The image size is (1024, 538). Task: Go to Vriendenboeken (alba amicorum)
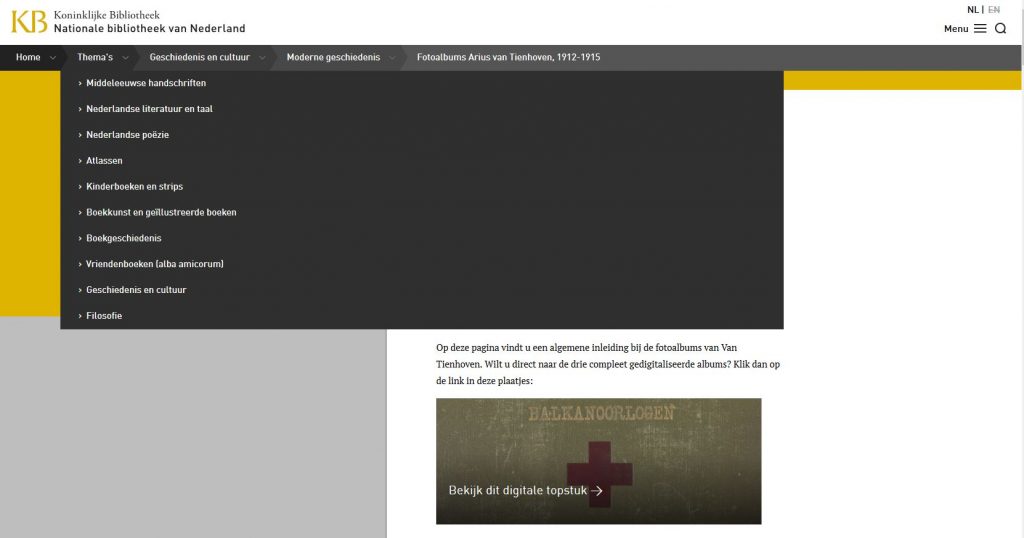tap(154, 264)
